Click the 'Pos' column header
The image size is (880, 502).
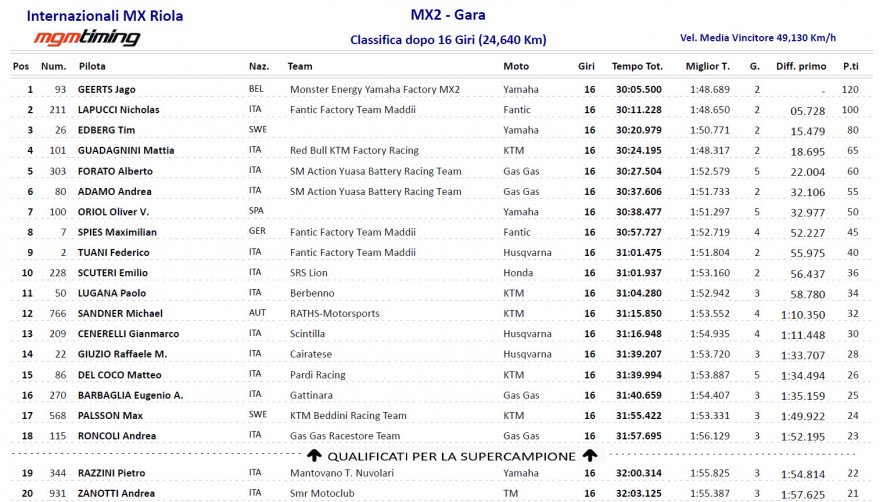coord(21,66)
